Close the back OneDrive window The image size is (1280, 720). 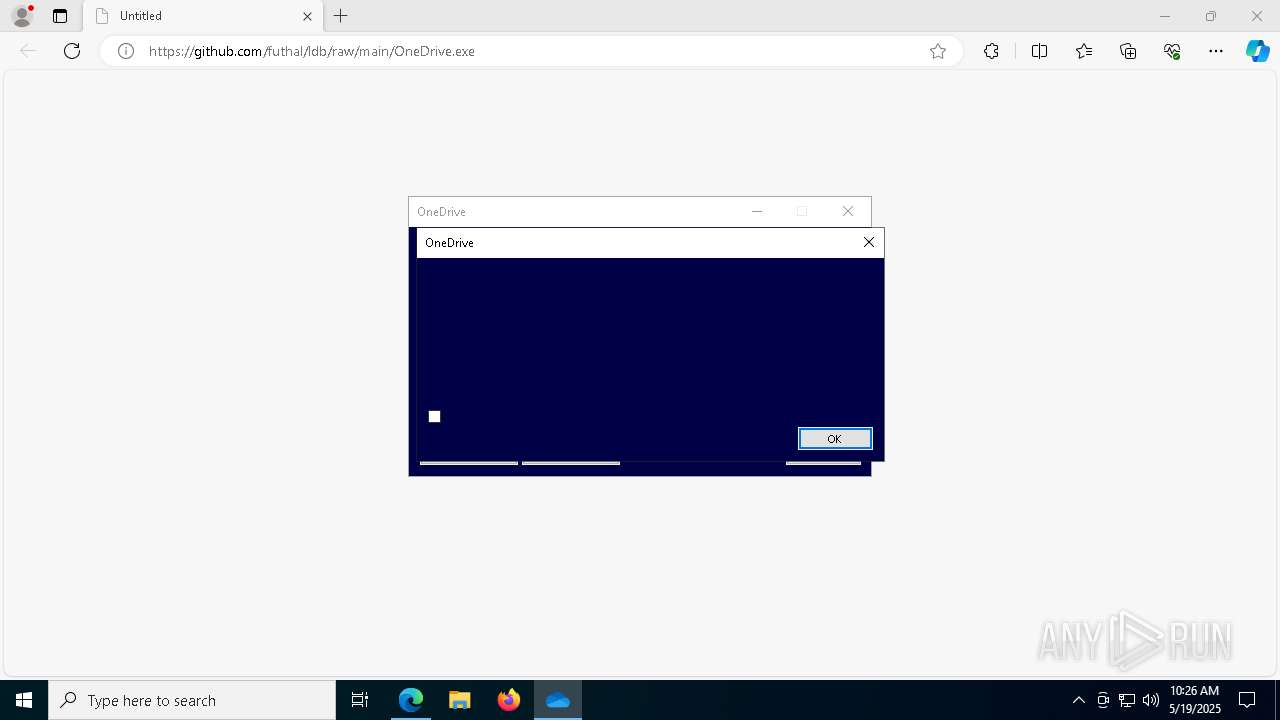coord(848,211)
